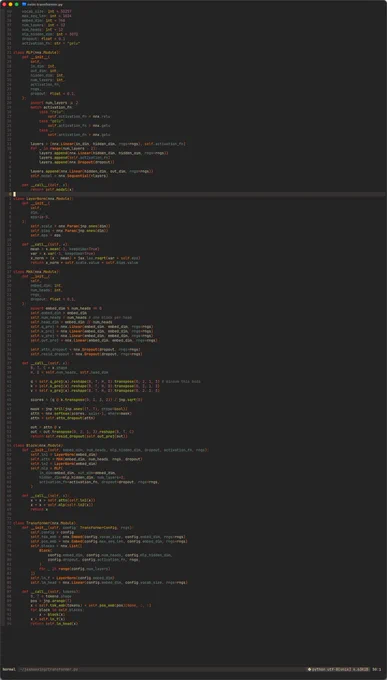Click the 'case "relu":' line
387x680 pixels.
click(52, 111)
